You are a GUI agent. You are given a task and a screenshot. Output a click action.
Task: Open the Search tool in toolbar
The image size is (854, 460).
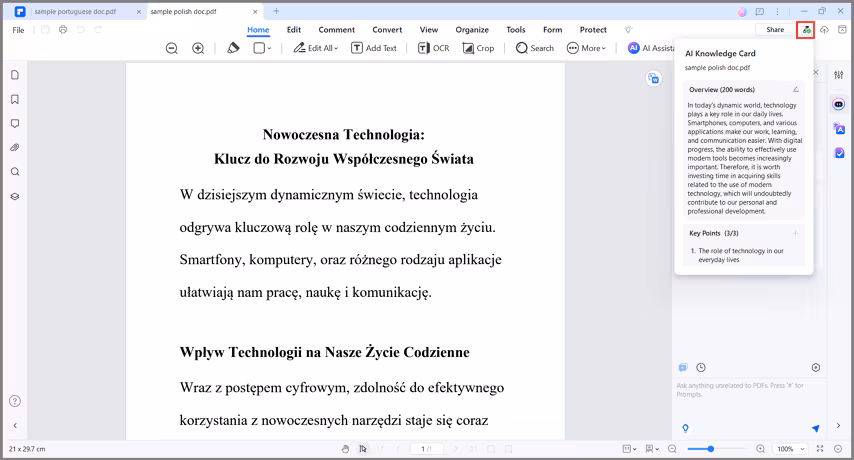pos(535,48)
